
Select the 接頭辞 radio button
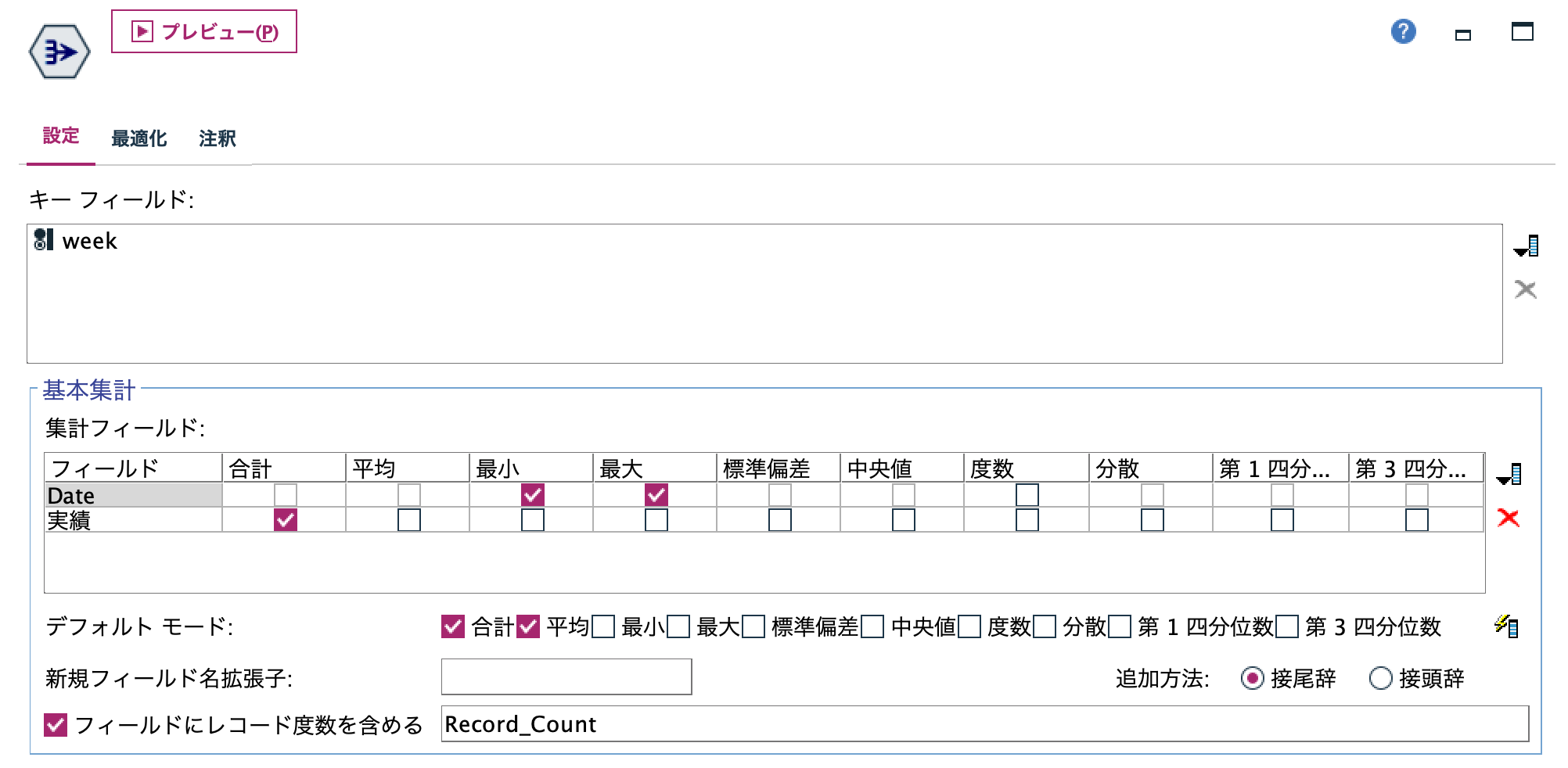[1381, 678]
